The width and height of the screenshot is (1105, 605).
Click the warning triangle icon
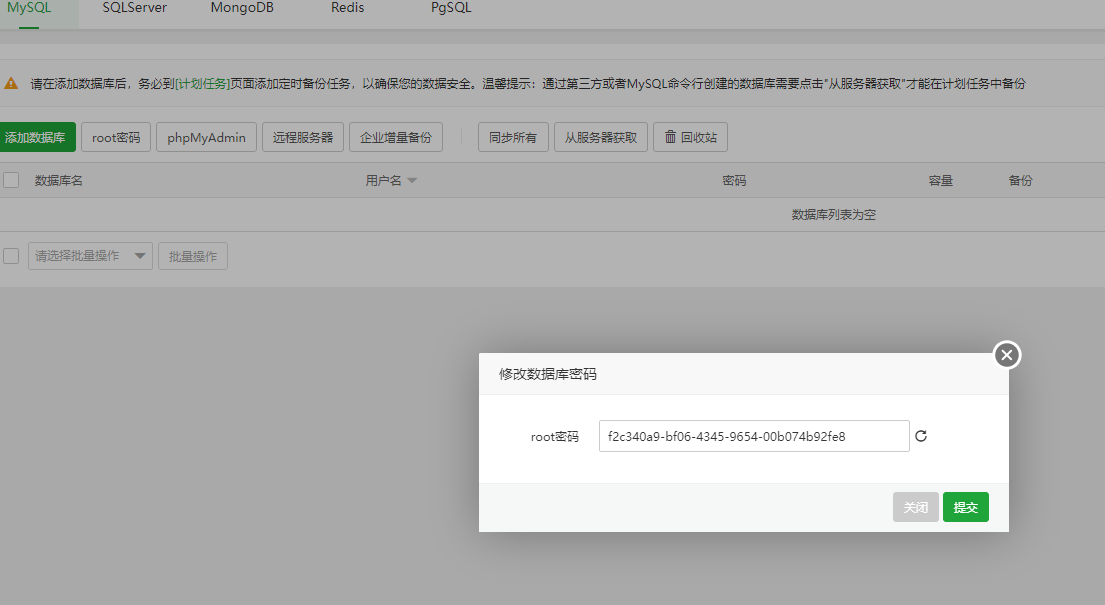pos(11,83)
